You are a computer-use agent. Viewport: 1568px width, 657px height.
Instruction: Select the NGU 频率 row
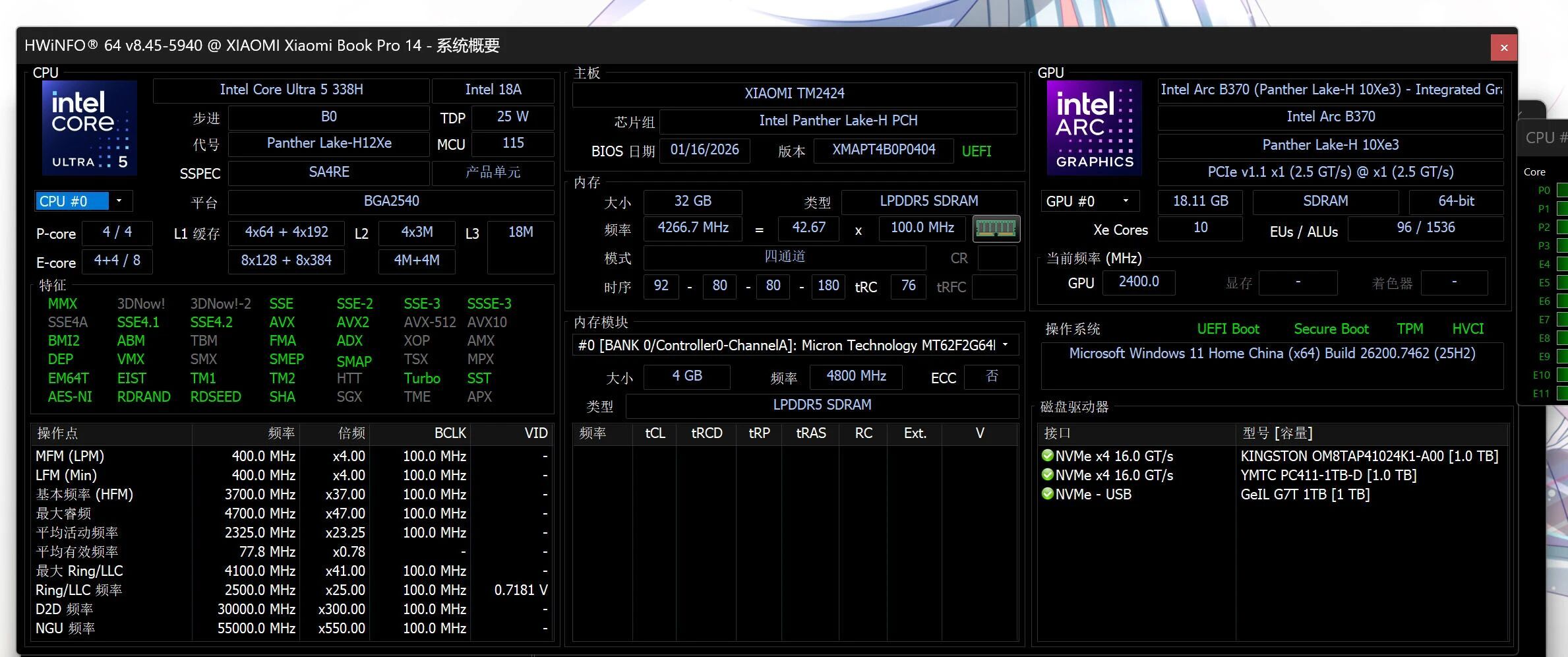tap(291, 628)
